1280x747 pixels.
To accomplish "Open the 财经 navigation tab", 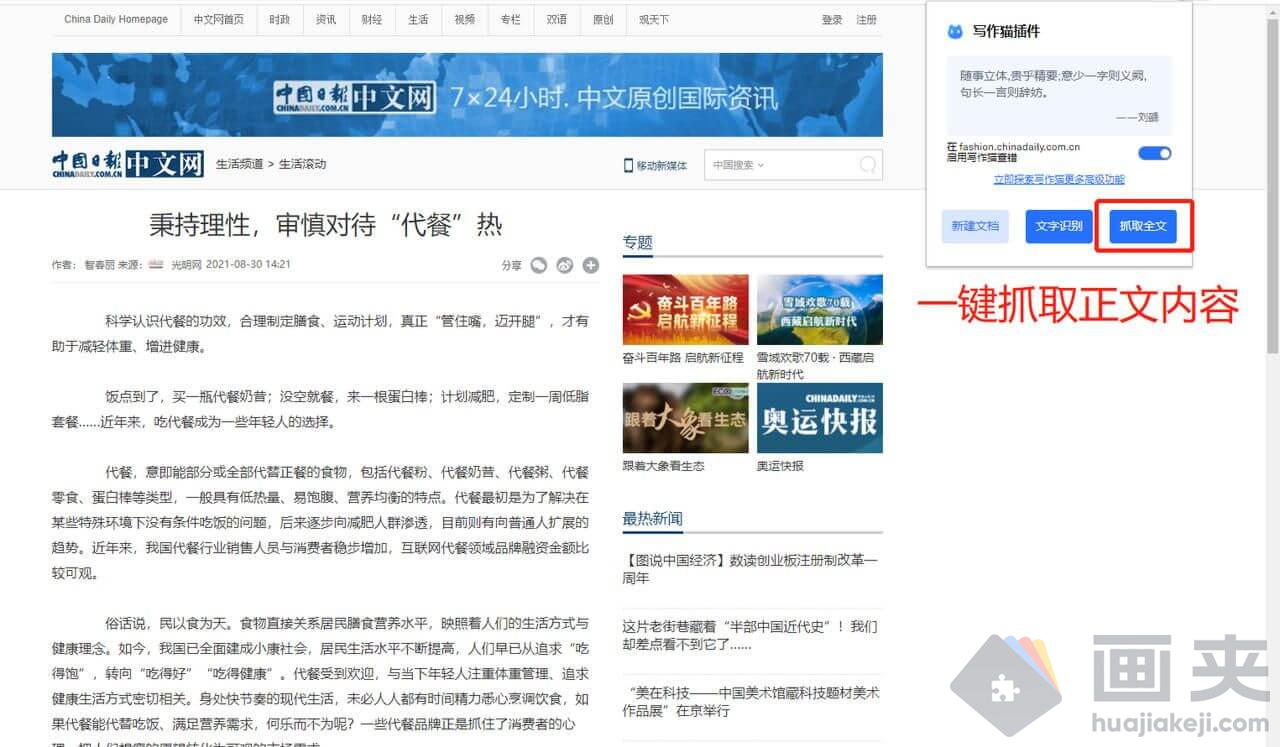I will tap(372, 19).
